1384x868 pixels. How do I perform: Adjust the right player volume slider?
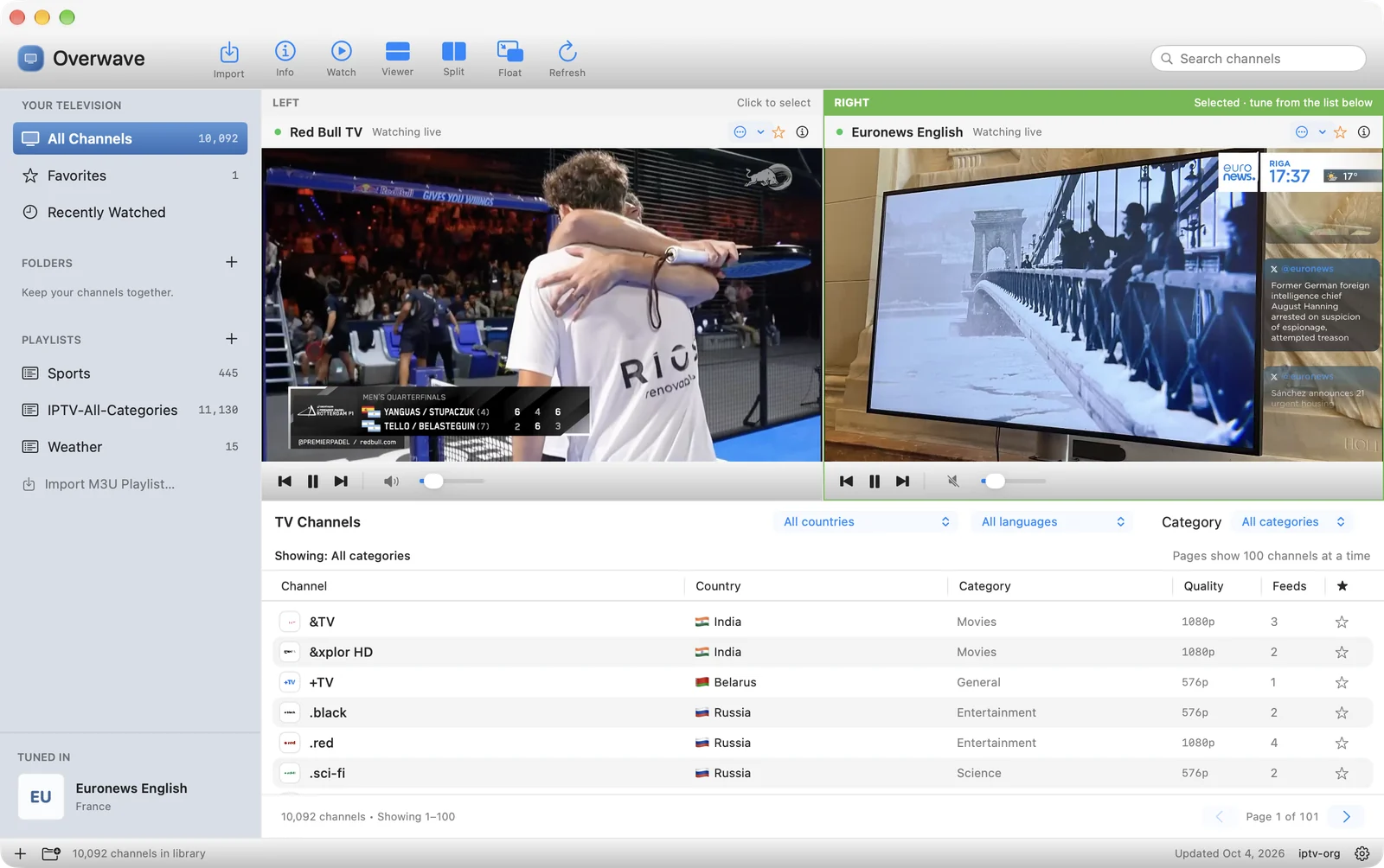click(1013, 481)
